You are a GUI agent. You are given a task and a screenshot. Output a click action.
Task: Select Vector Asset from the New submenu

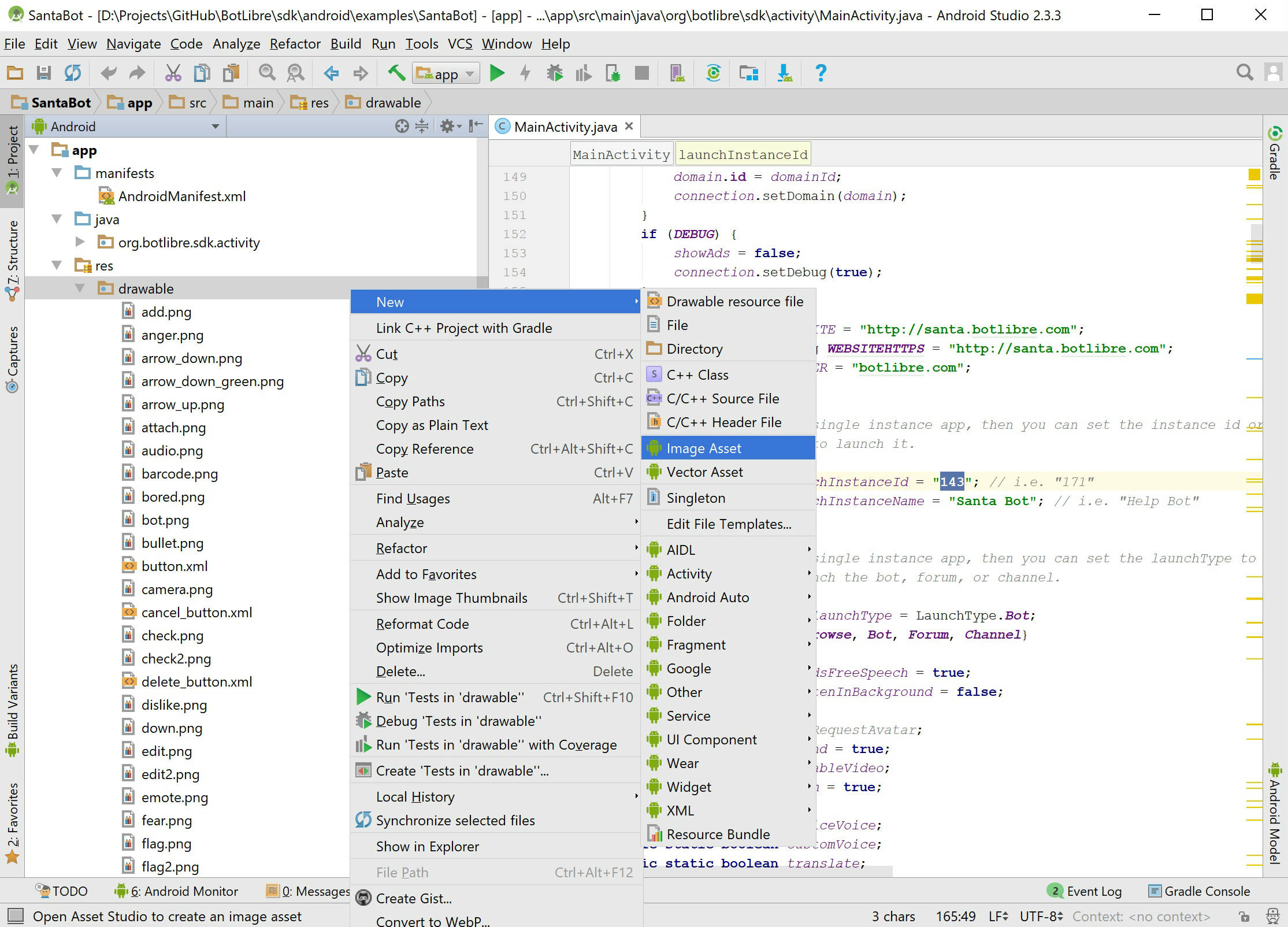[x=728, y=472]
